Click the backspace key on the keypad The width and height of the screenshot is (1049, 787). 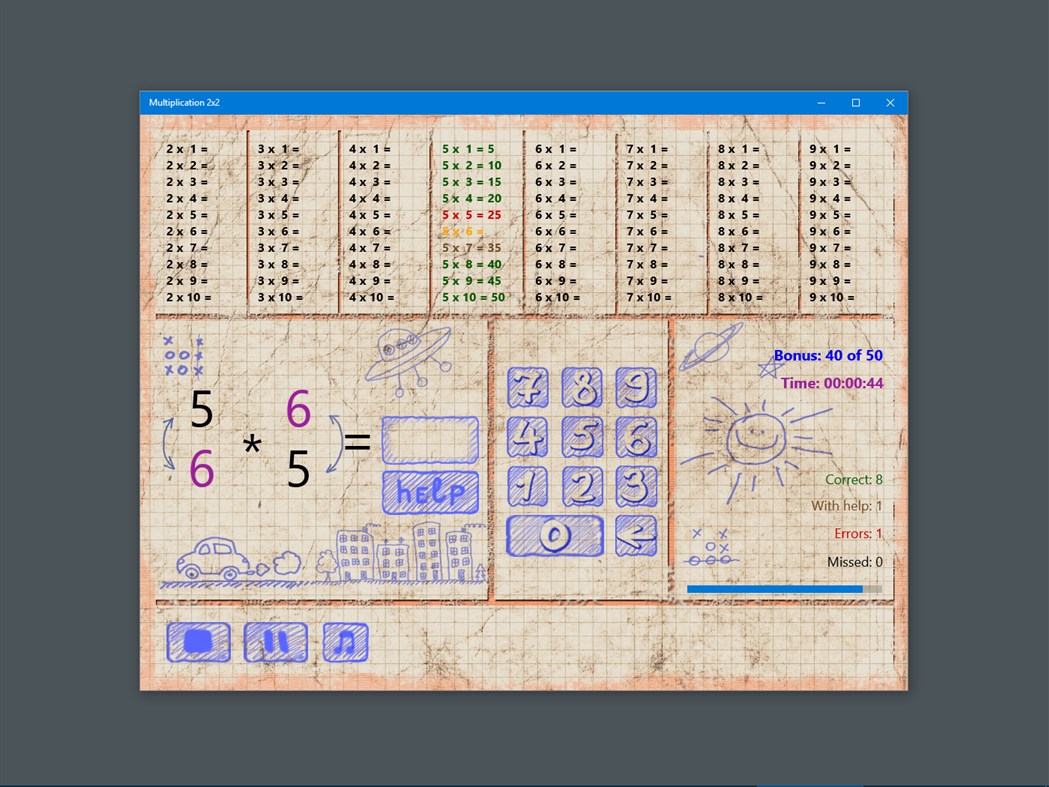coord(638,537)
